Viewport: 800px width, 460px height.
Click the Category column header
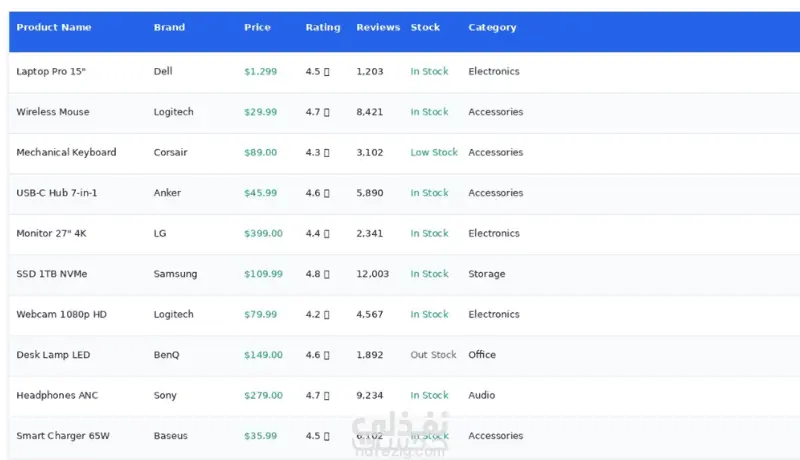pos(492,28)
